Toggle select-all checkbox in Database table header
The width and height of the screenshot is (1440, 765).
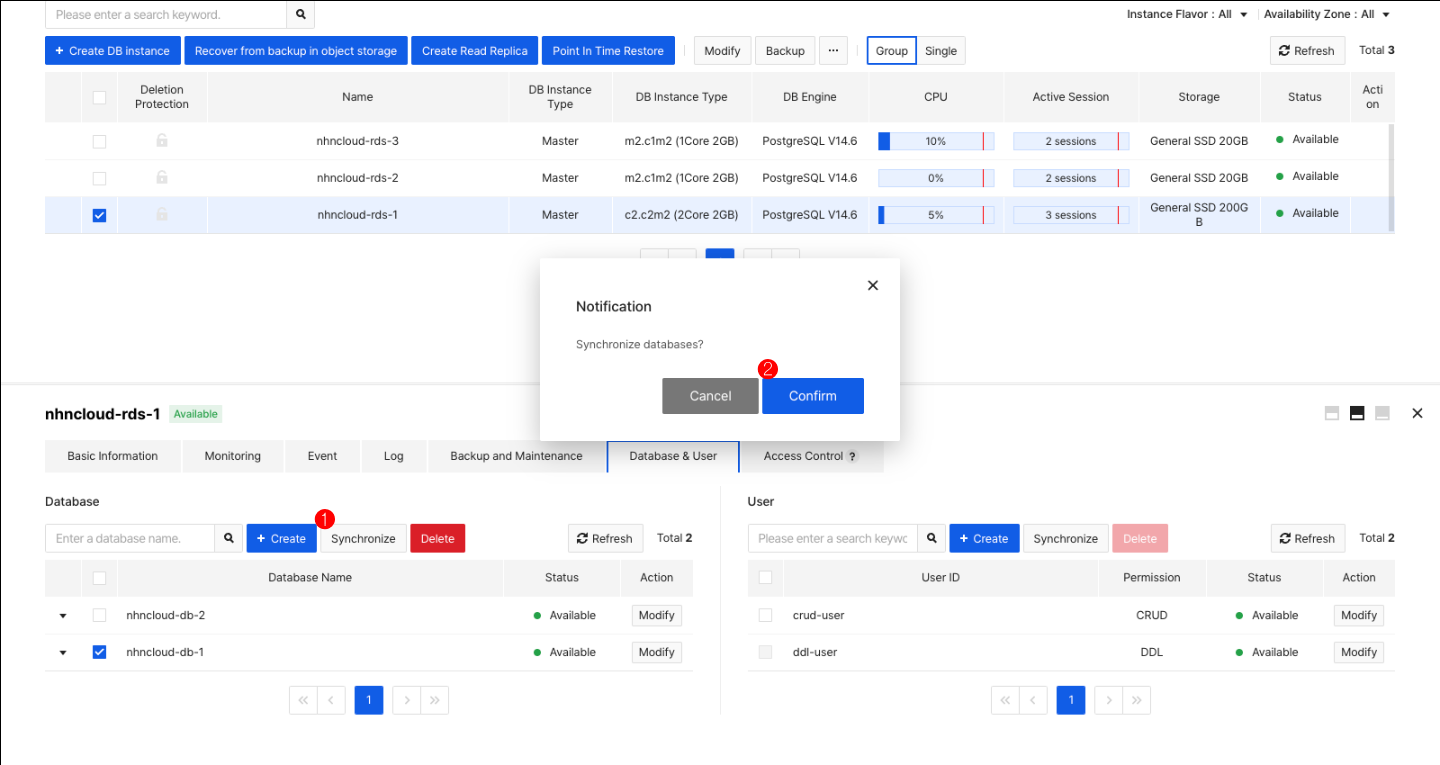pyautogui.click(x=99, y=577)
